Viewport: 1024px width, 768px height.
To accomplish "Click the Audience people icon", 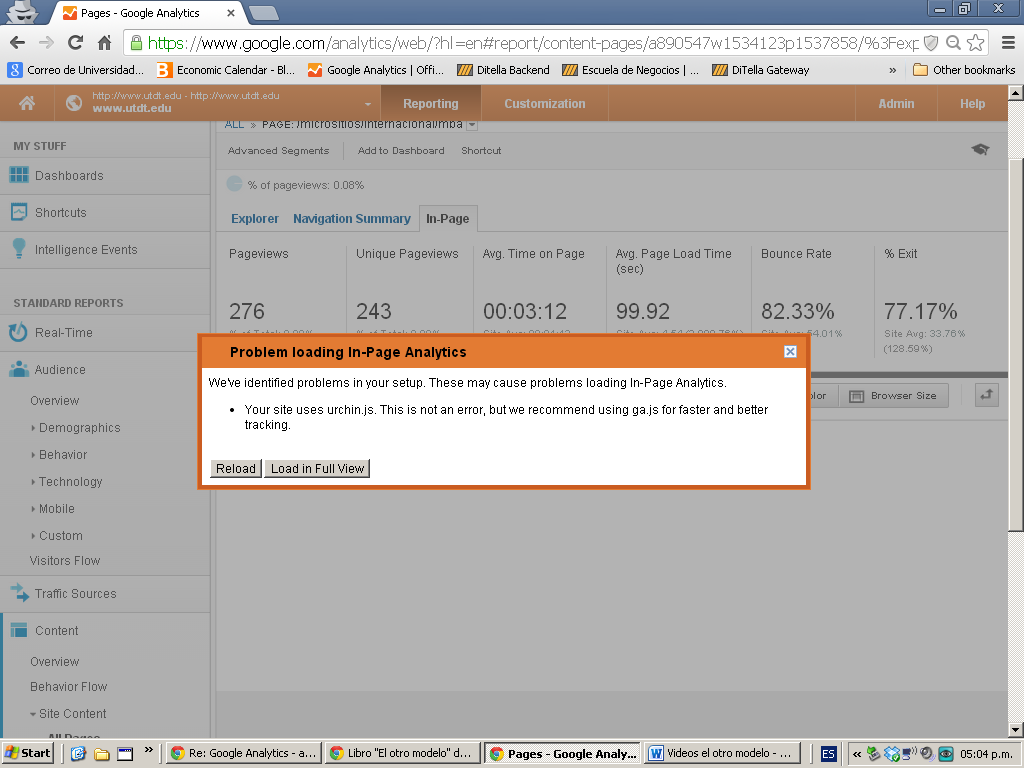I will click(19, 369).
